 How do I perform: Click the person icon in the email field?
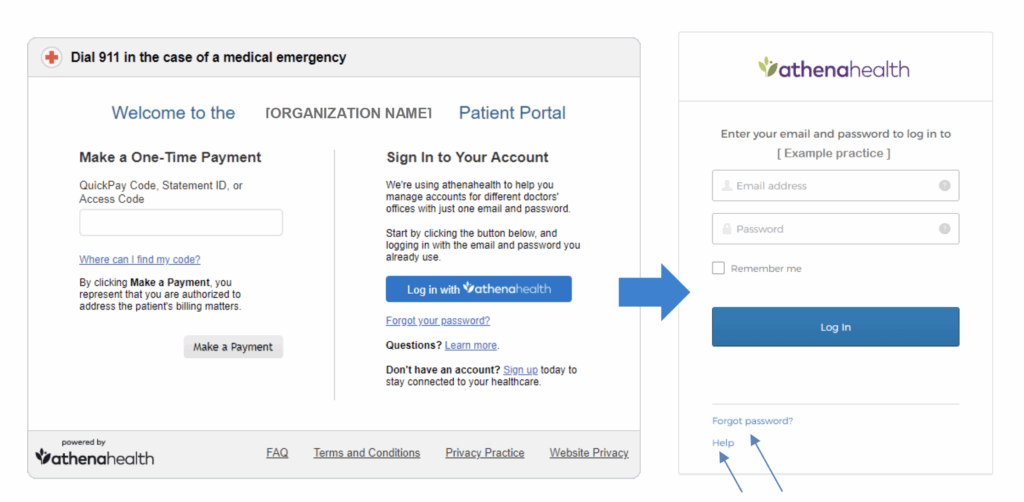pyautogui.click(x=726, y=185)
